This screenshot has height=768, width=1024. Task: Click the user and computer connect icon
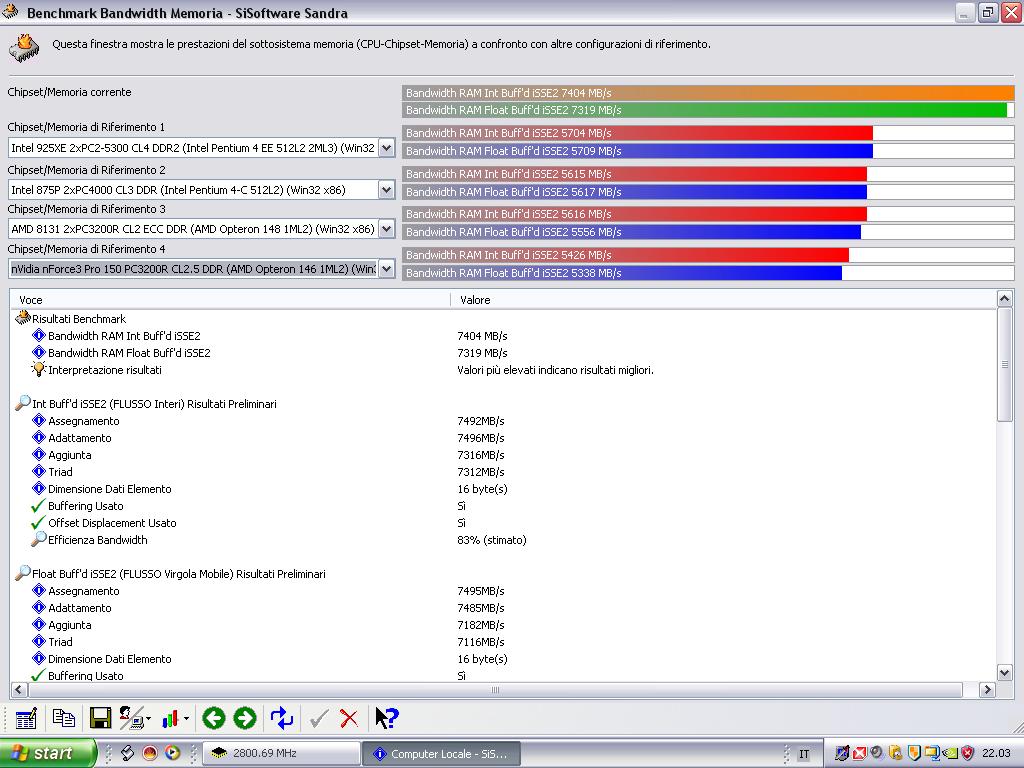click(x=132, y=718)
